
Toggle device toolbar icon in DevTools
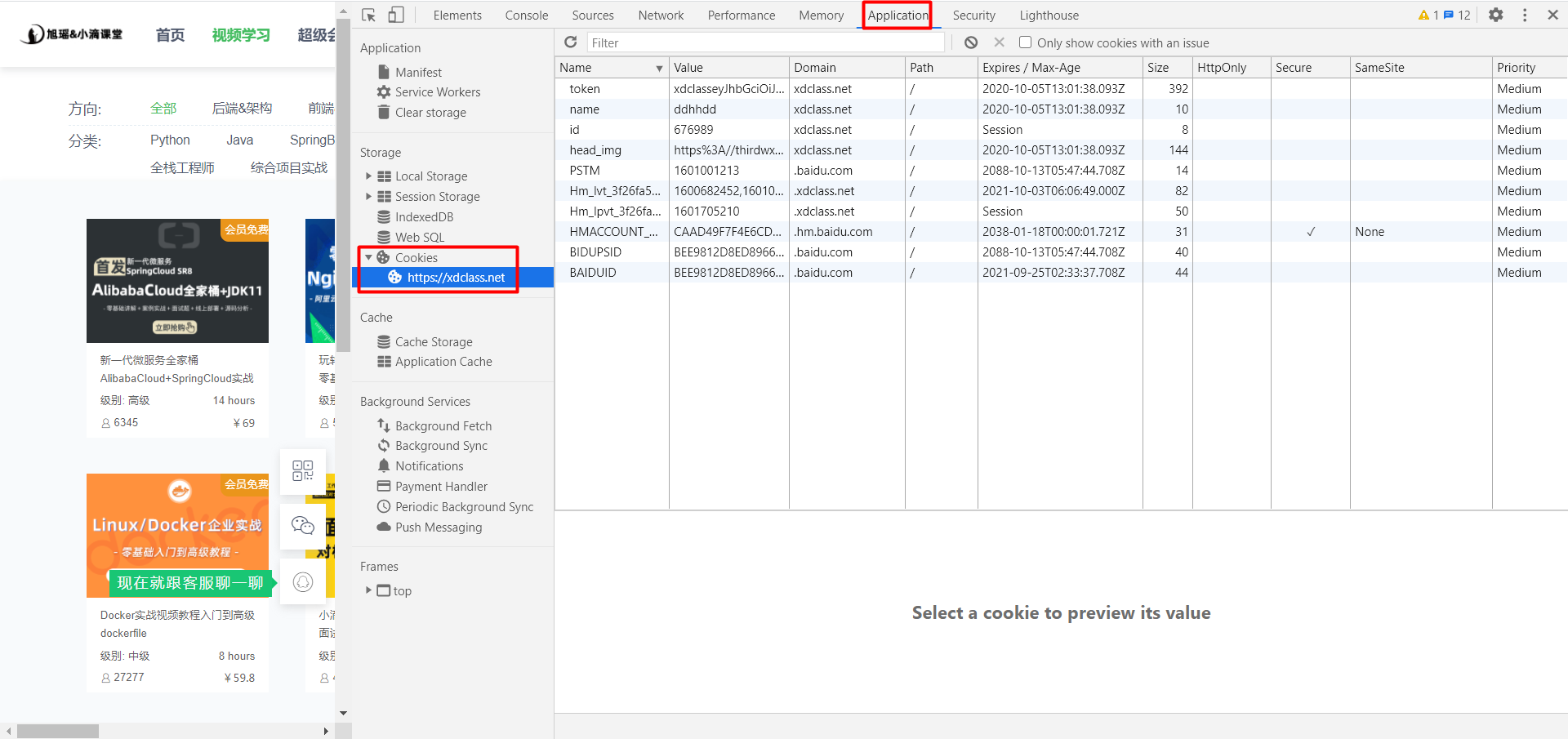[396, 15]
